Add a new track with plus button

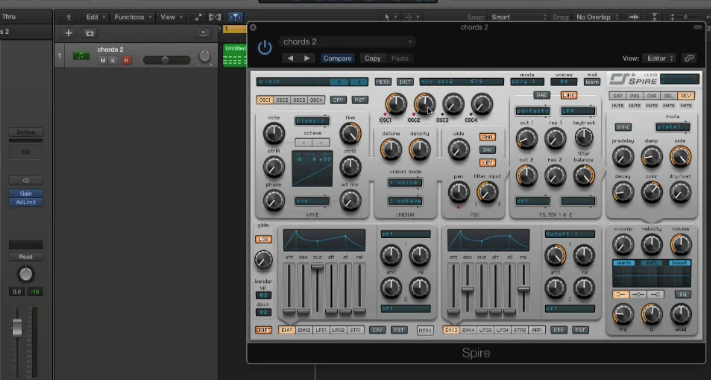click(68, 33)
